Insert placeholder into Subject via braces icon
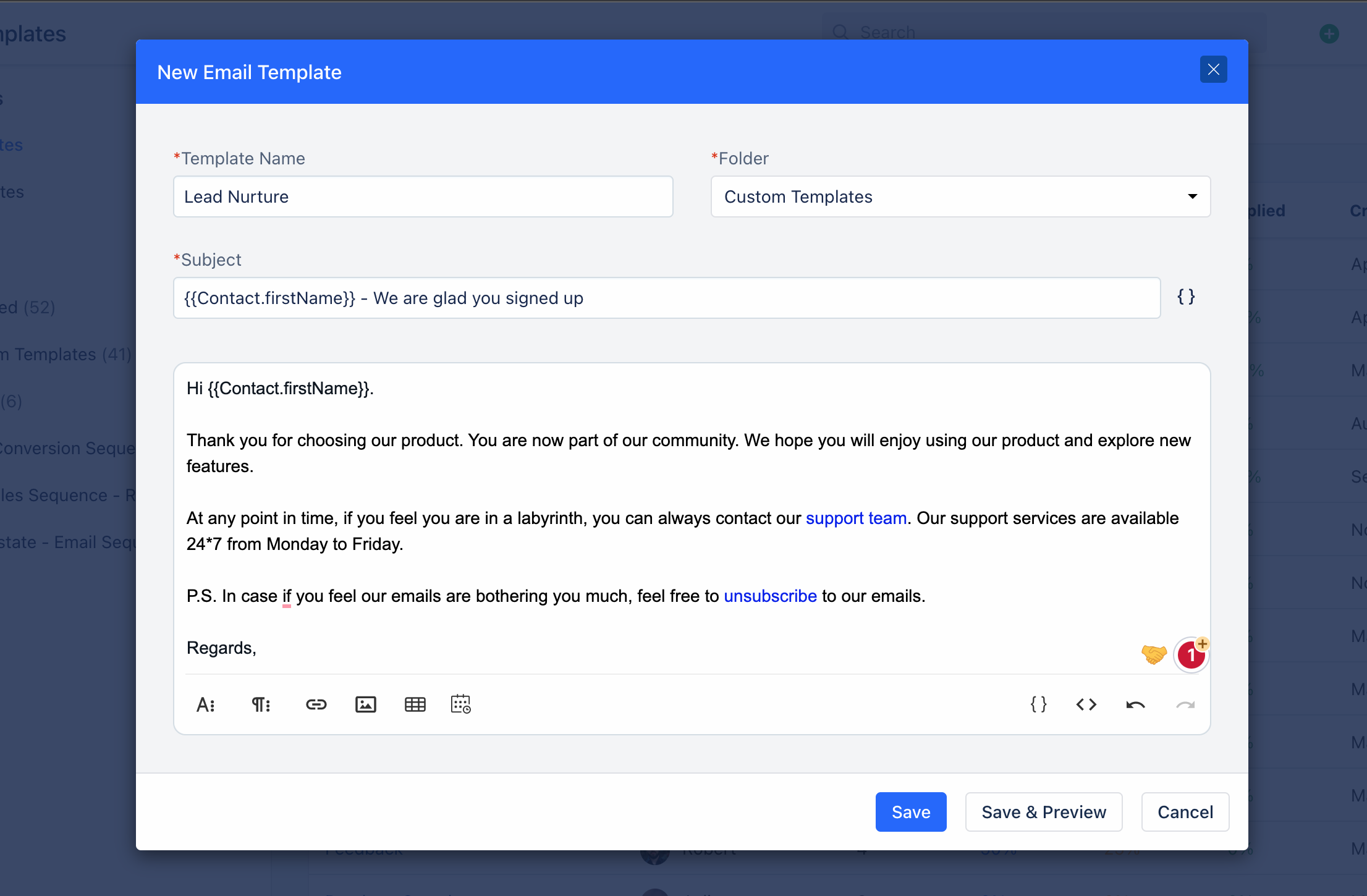 click(1186, 297)
